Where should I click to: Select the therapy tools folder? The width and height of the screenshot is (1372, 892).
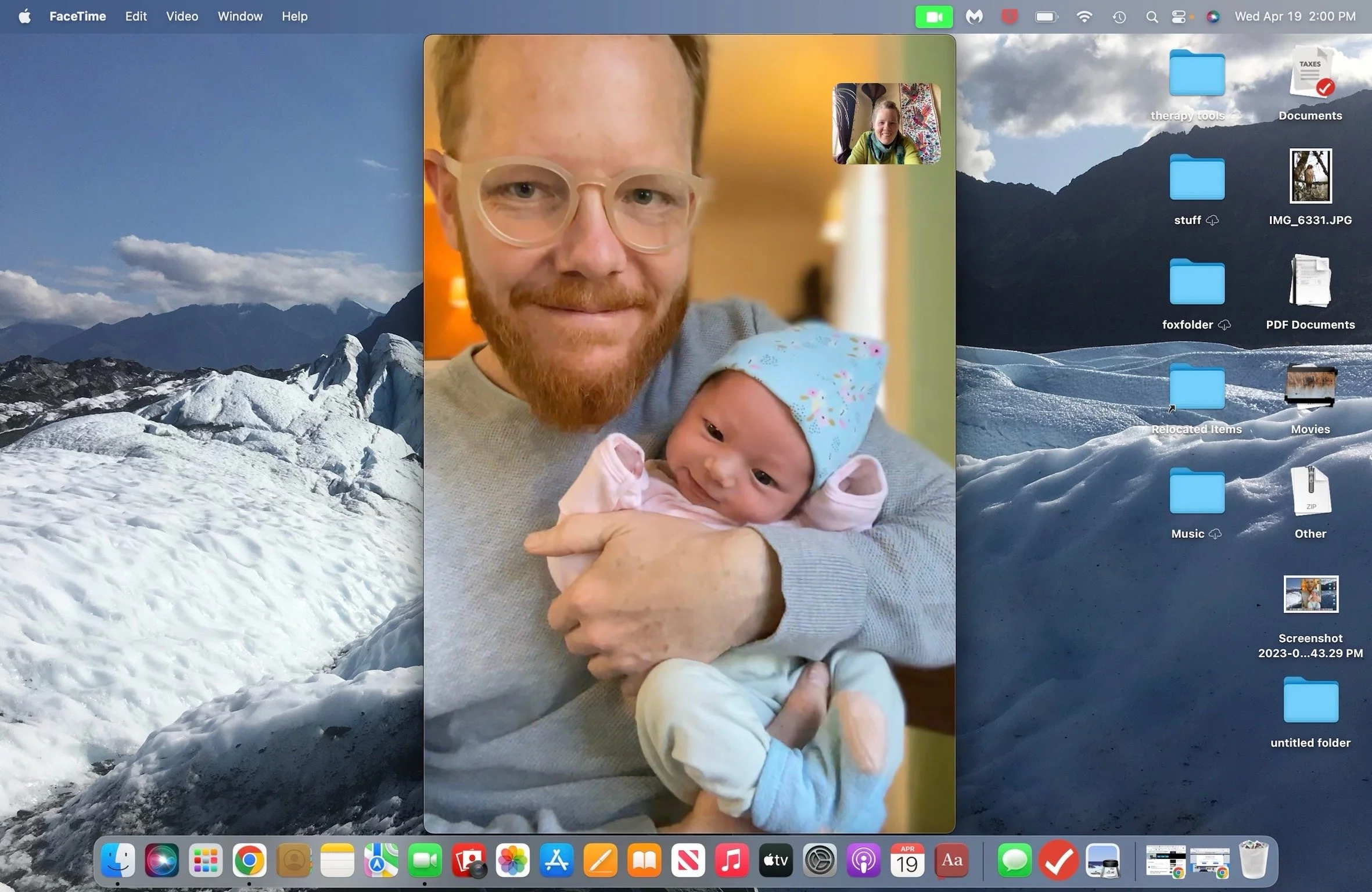tap(1197, 74)
